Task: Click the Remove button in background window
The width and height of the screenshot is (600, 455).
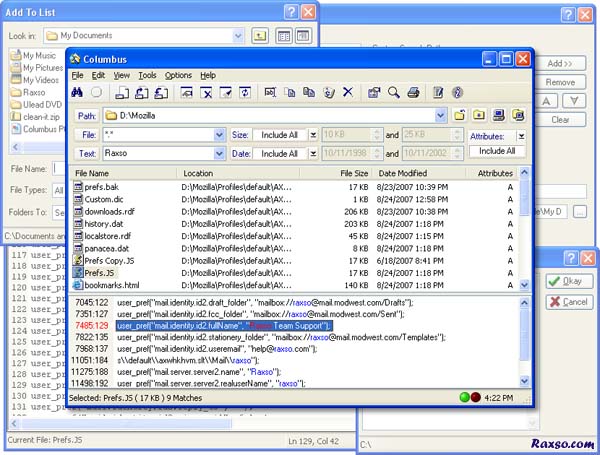Action: 560,82
